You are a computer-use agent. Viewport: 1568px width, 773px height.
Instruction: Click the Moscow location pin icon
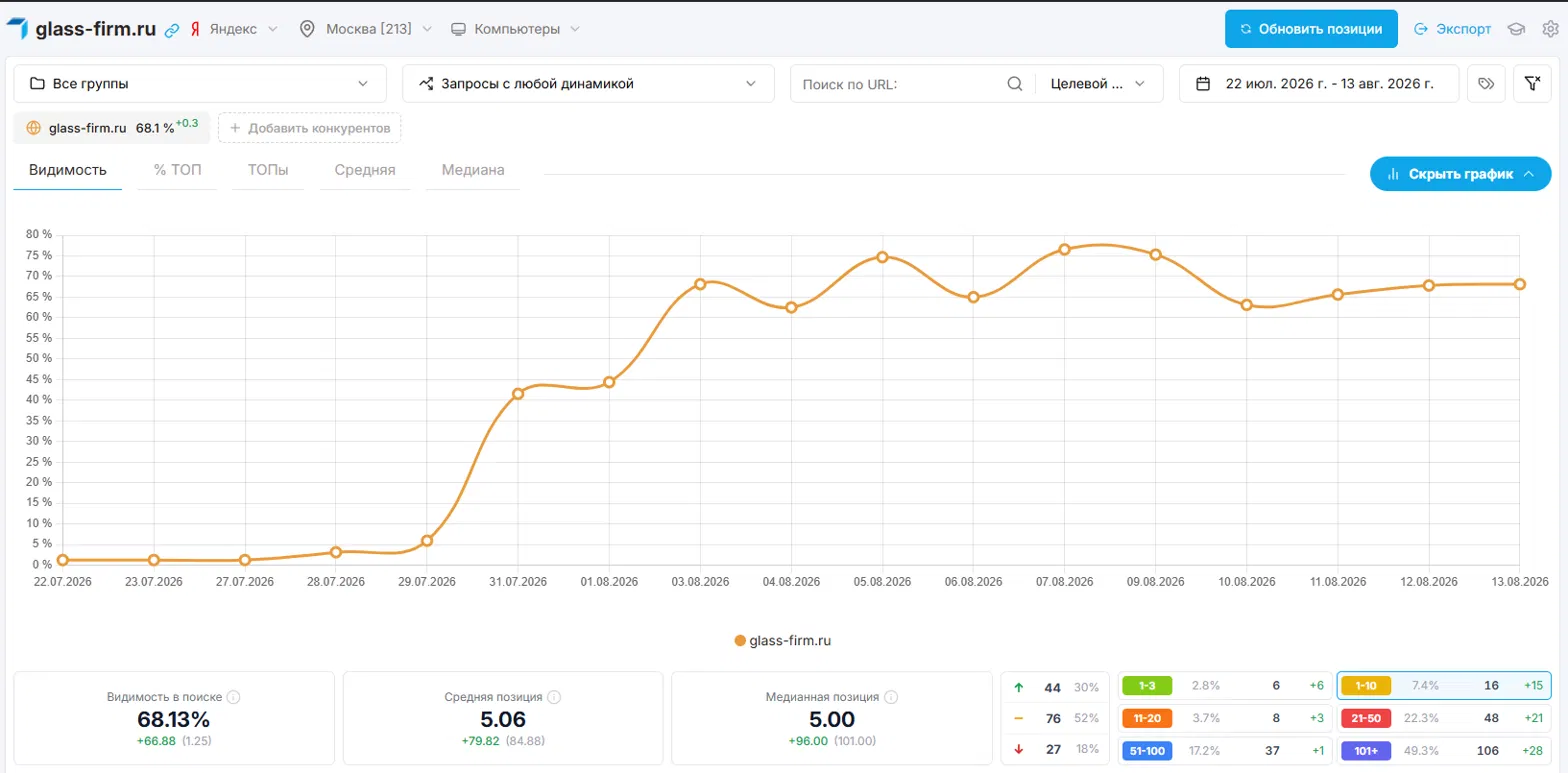click(308, 29)
